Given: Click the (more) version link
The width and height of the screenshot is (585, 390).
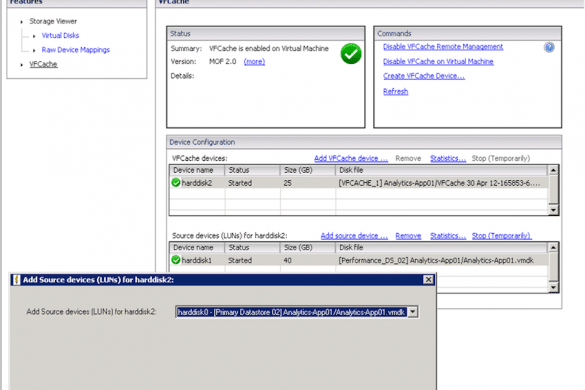Looking at the screenshot, I should (x=254, y=62).
